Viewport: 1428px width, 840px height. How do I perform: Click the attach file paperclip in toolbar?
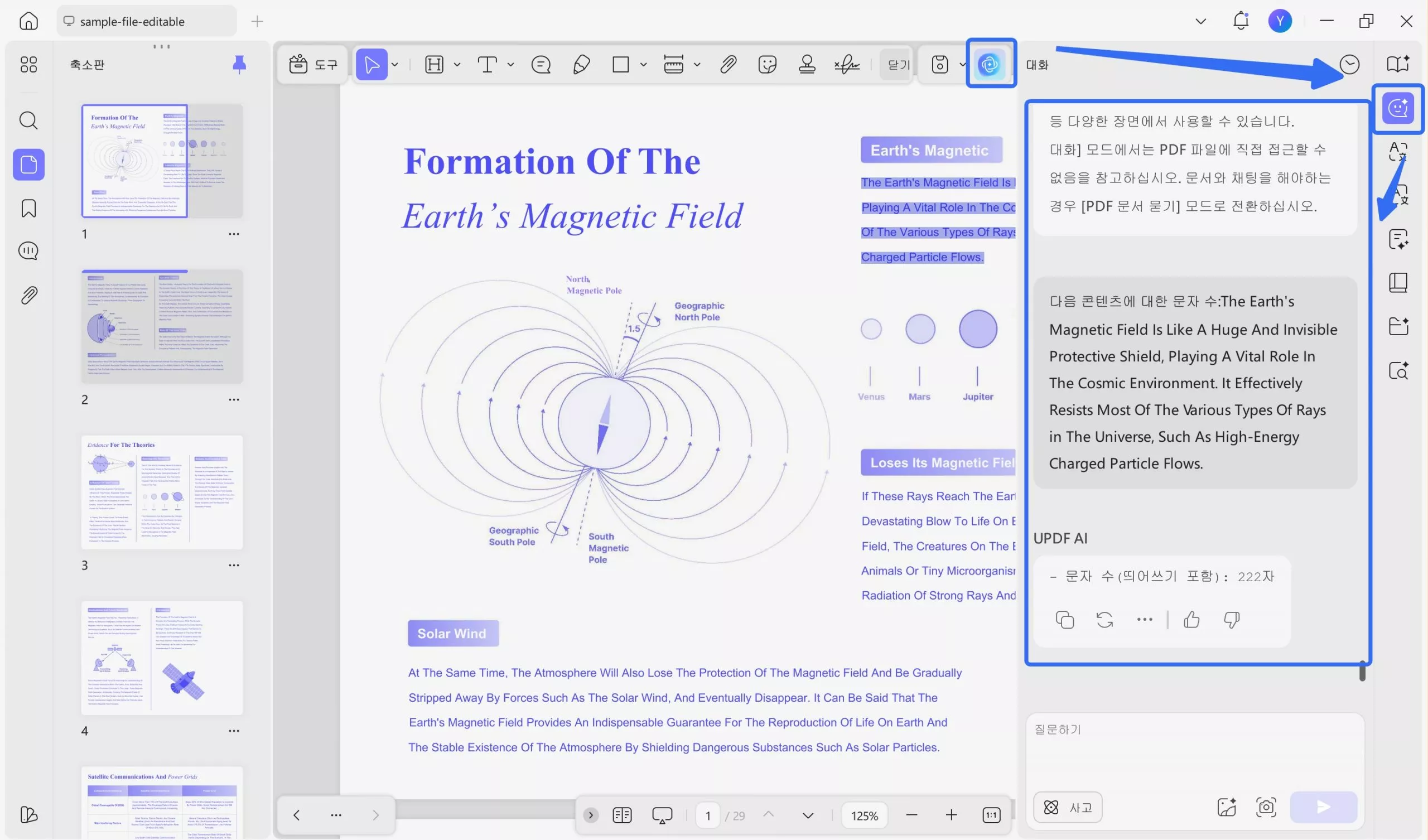click(728, 65)
